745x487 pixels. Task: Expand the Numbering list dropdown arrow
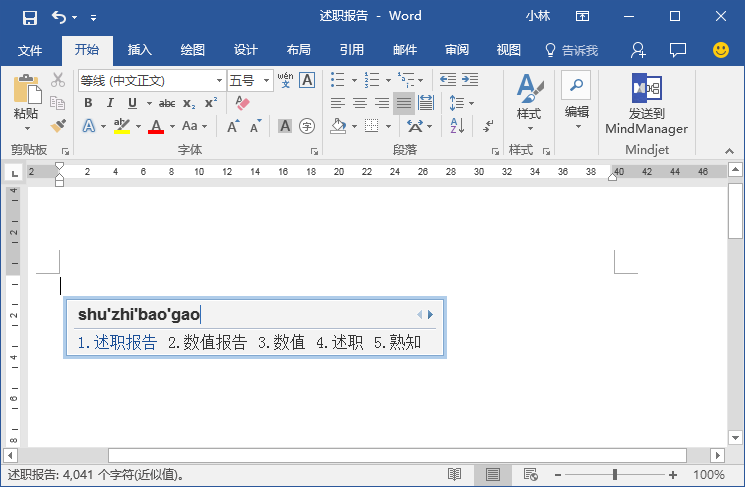pos(388,80)
